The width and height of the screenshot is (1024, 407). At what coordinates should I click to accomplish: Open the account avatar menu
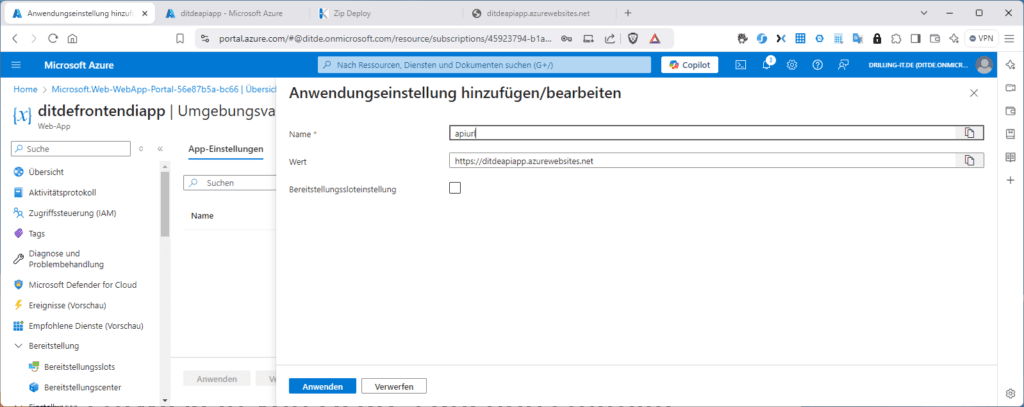point(984,65)
